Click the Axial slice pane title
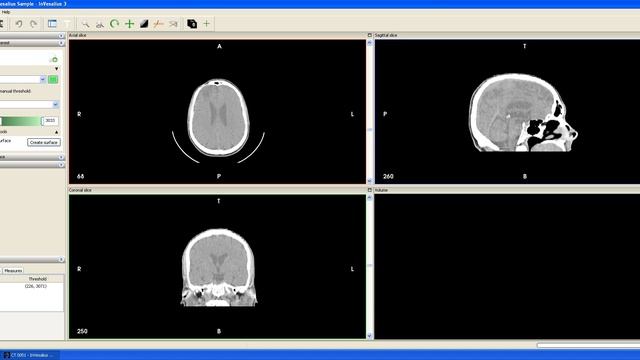Viewport: 640px width, 360px height. 78,36
